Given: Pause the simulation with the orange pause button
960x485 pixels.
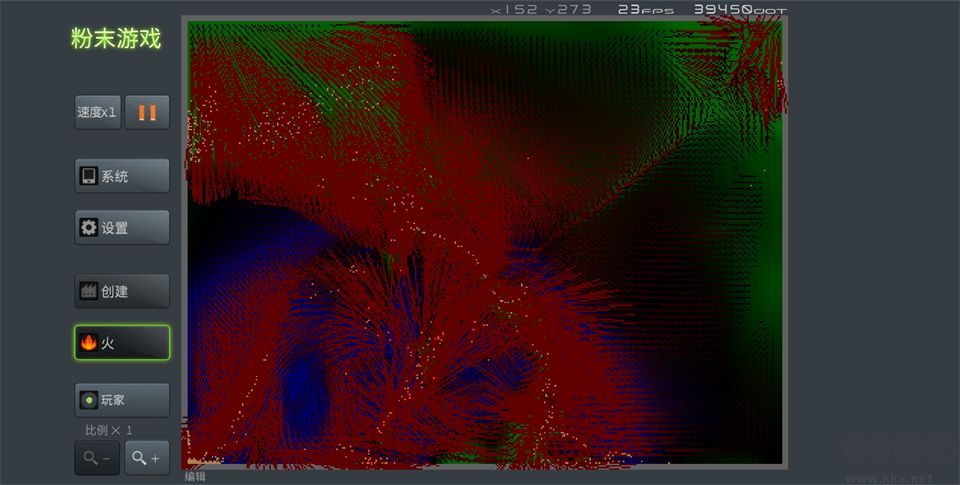Looking at the screenshot, I should (147, 112).
